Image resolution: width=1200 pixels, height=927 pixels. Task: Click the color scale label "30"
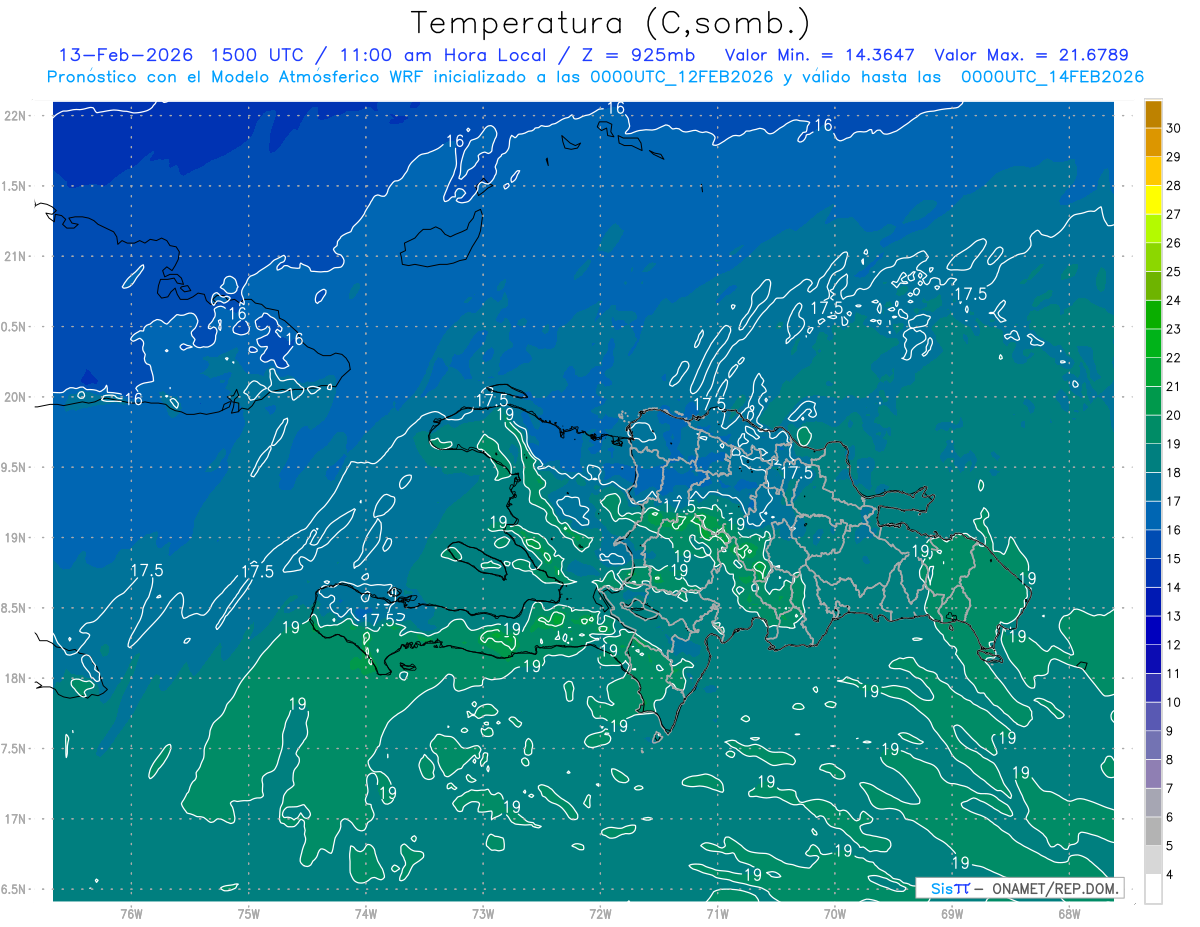[1173, 128]
